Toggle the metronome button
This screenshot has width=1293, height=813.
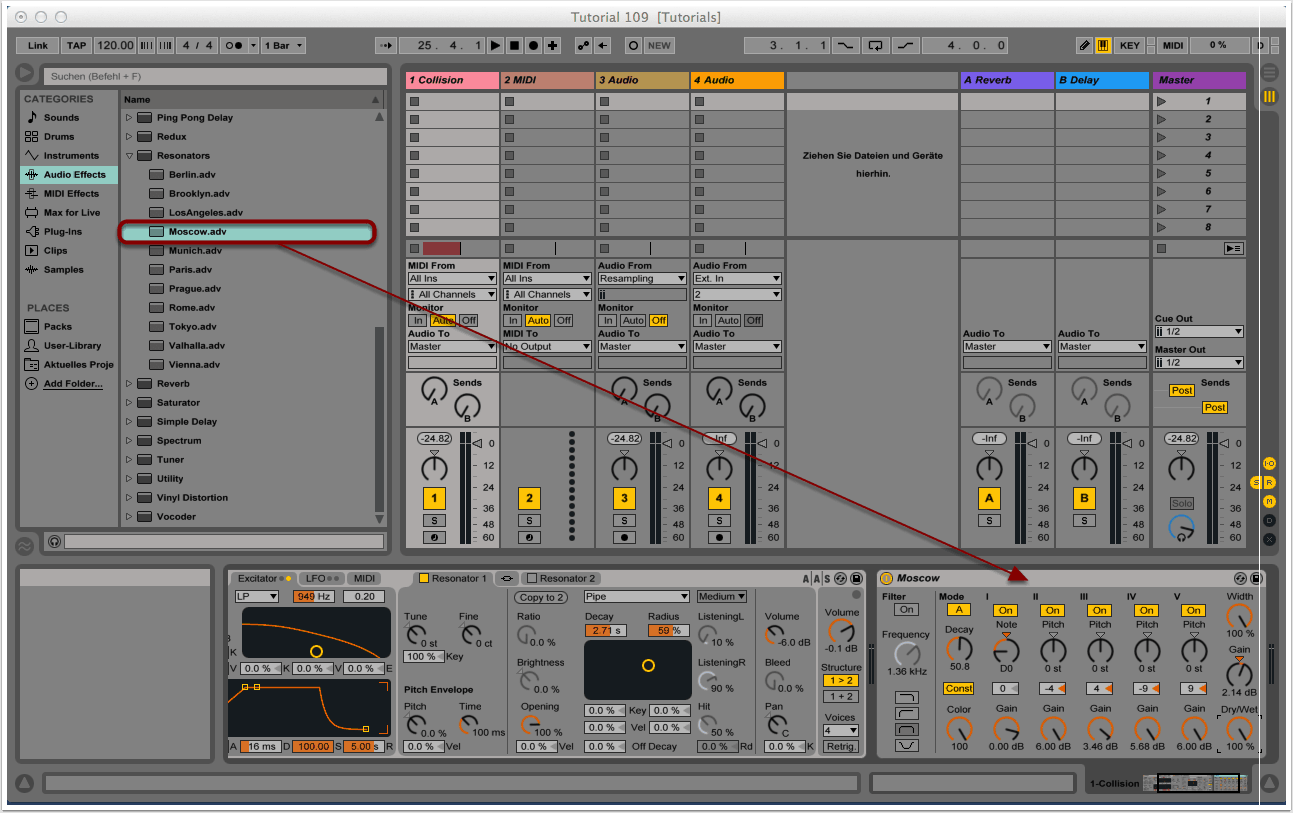tap(234, 45)
